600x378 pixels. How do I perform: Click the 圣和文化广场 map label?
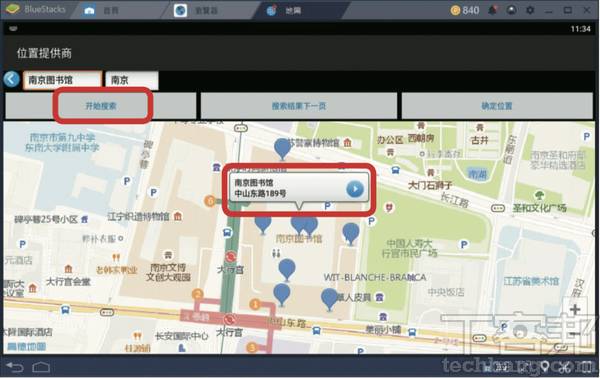point(540,208)
